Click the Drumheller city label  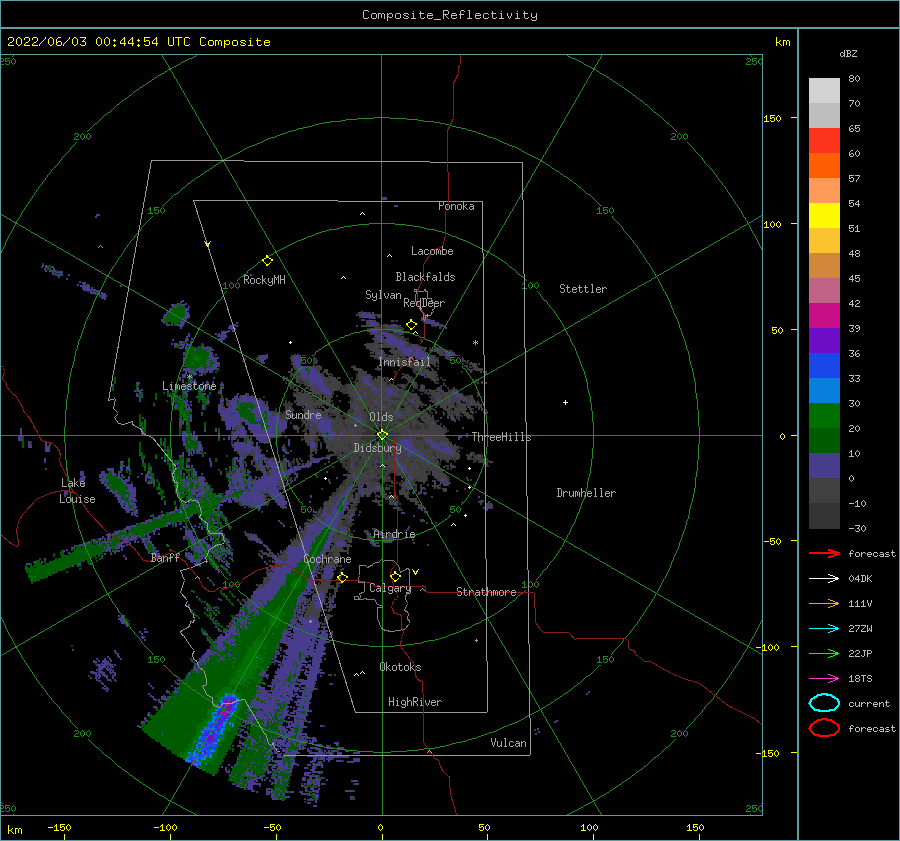(x=586, y=493)
